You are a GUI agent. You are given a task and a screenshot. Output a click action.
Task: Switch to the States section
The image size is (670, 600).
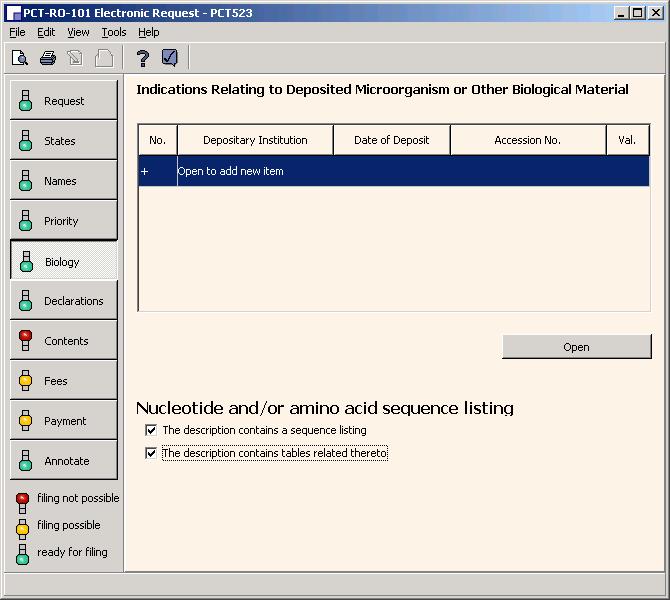point(64,141)
